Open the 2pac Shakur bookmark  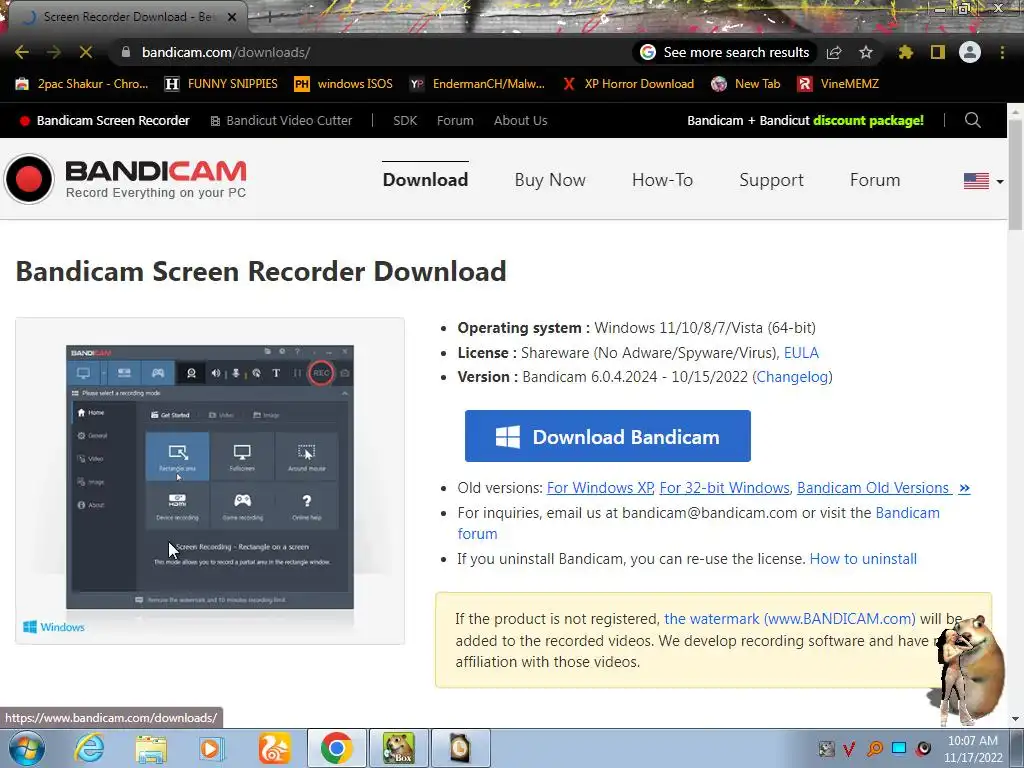(82, 84)
